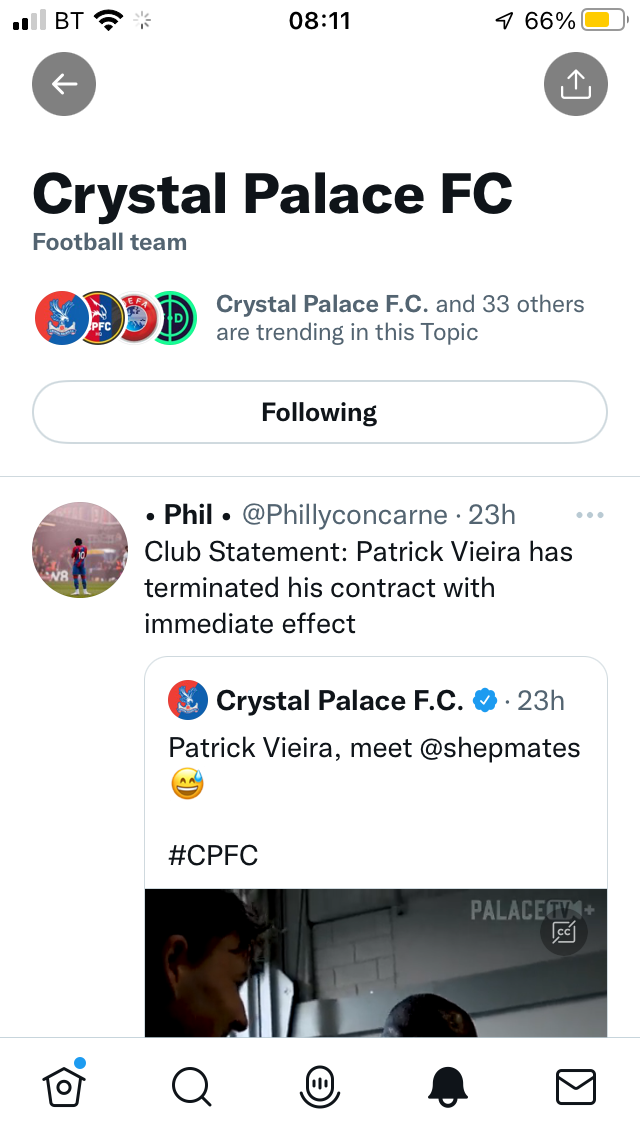The width and height of the screenshot is (640, 1136).
Task: Tap the #CPFC hashtag
Action: [x=213, y=856]
